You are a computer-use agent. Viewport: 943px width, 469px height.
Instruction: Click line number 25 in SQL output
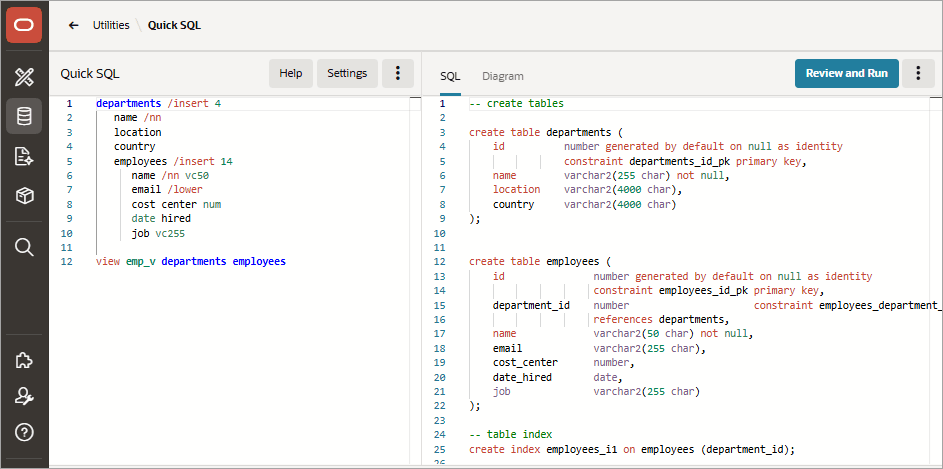[439, 449]
